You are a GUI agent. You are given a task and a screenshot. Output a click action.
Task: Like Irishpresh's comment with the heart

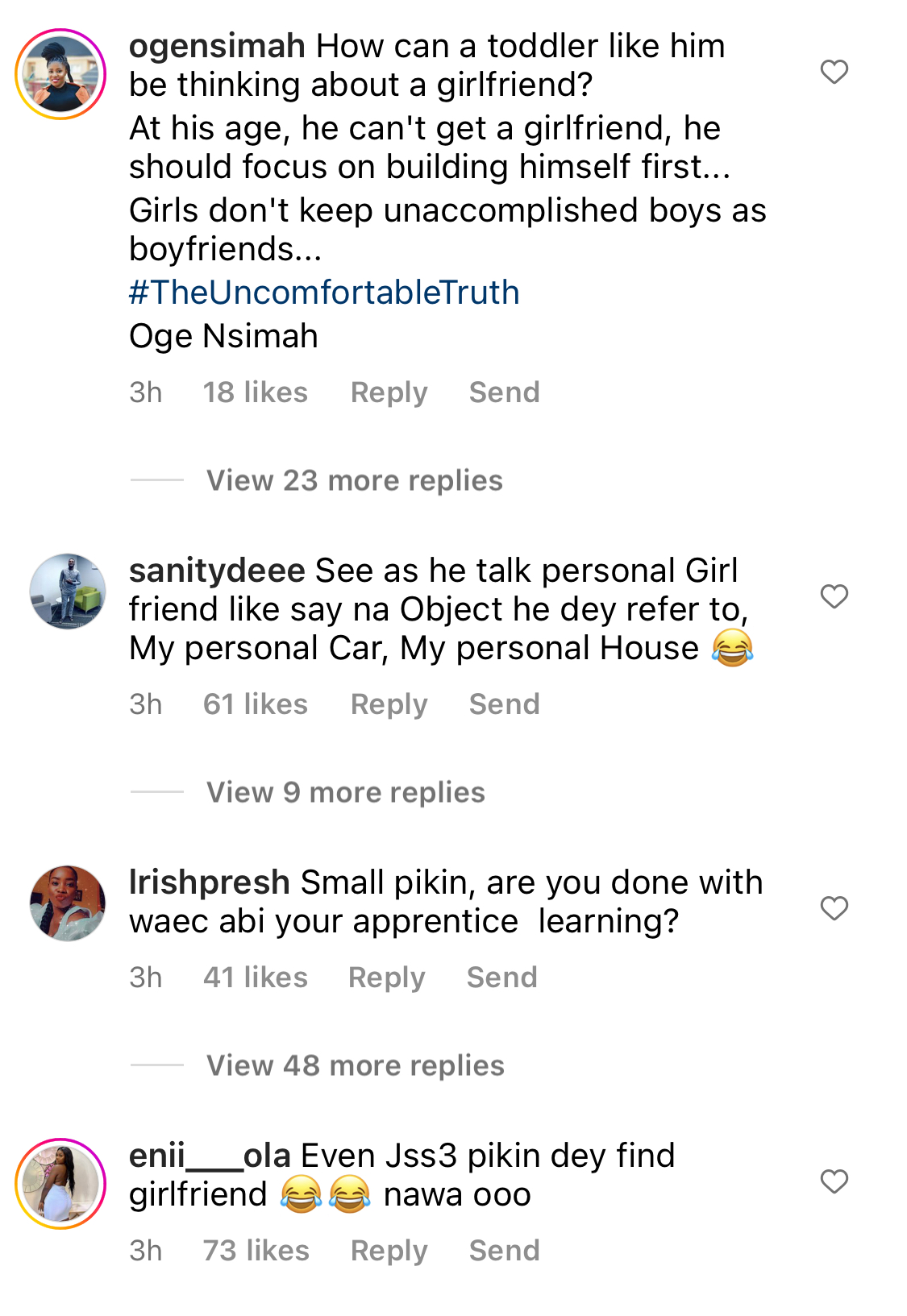(834, 908)
